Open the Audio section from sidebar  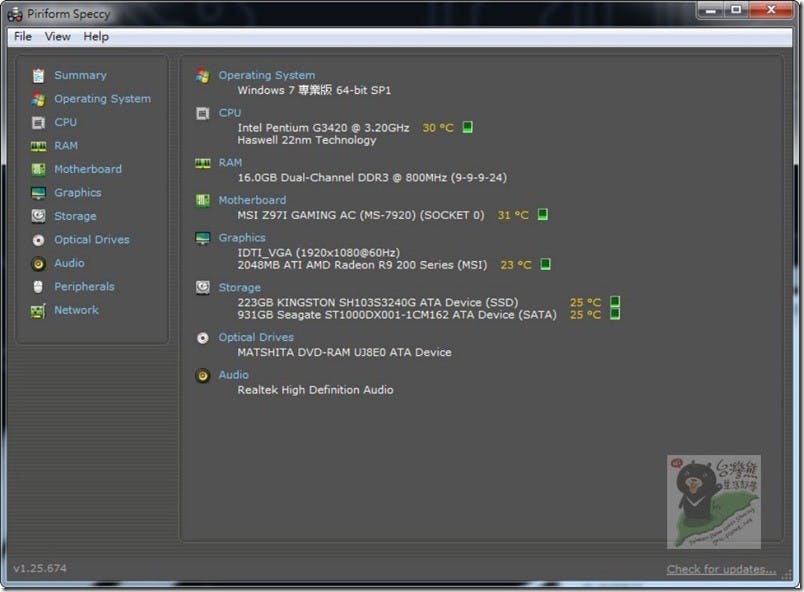tap(69, 263)
